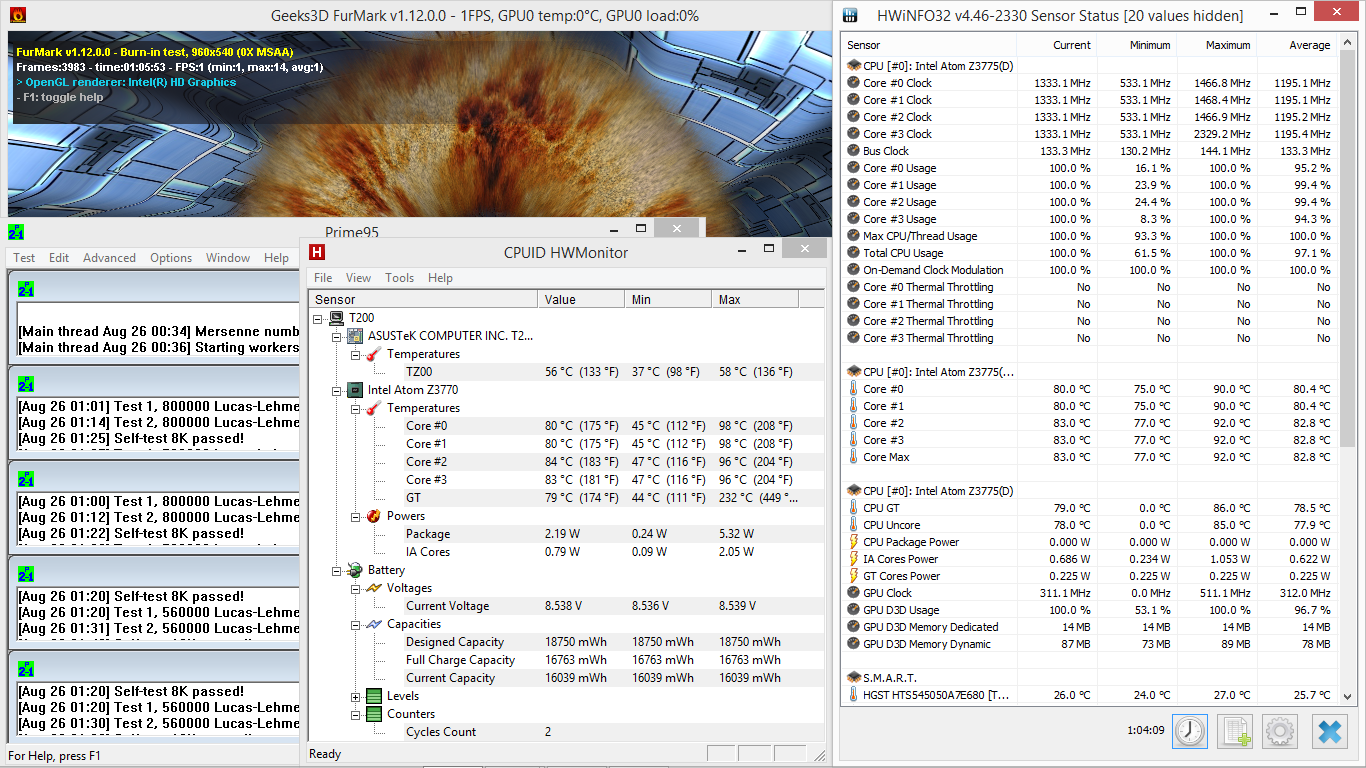
Task: Click the red H icon in HWMonitor title bar
Action: pos(317,252)
